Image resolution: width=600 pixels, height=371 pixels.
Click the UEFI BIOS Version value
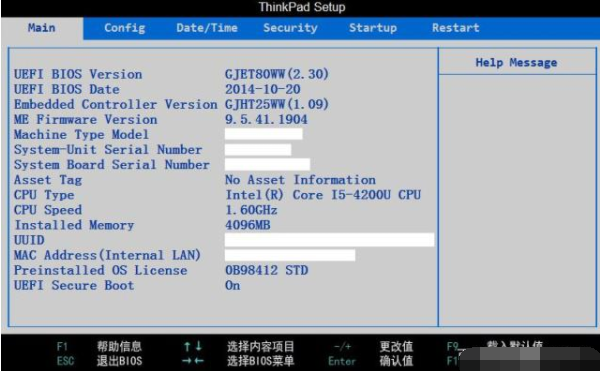click(x=277, y=74)
